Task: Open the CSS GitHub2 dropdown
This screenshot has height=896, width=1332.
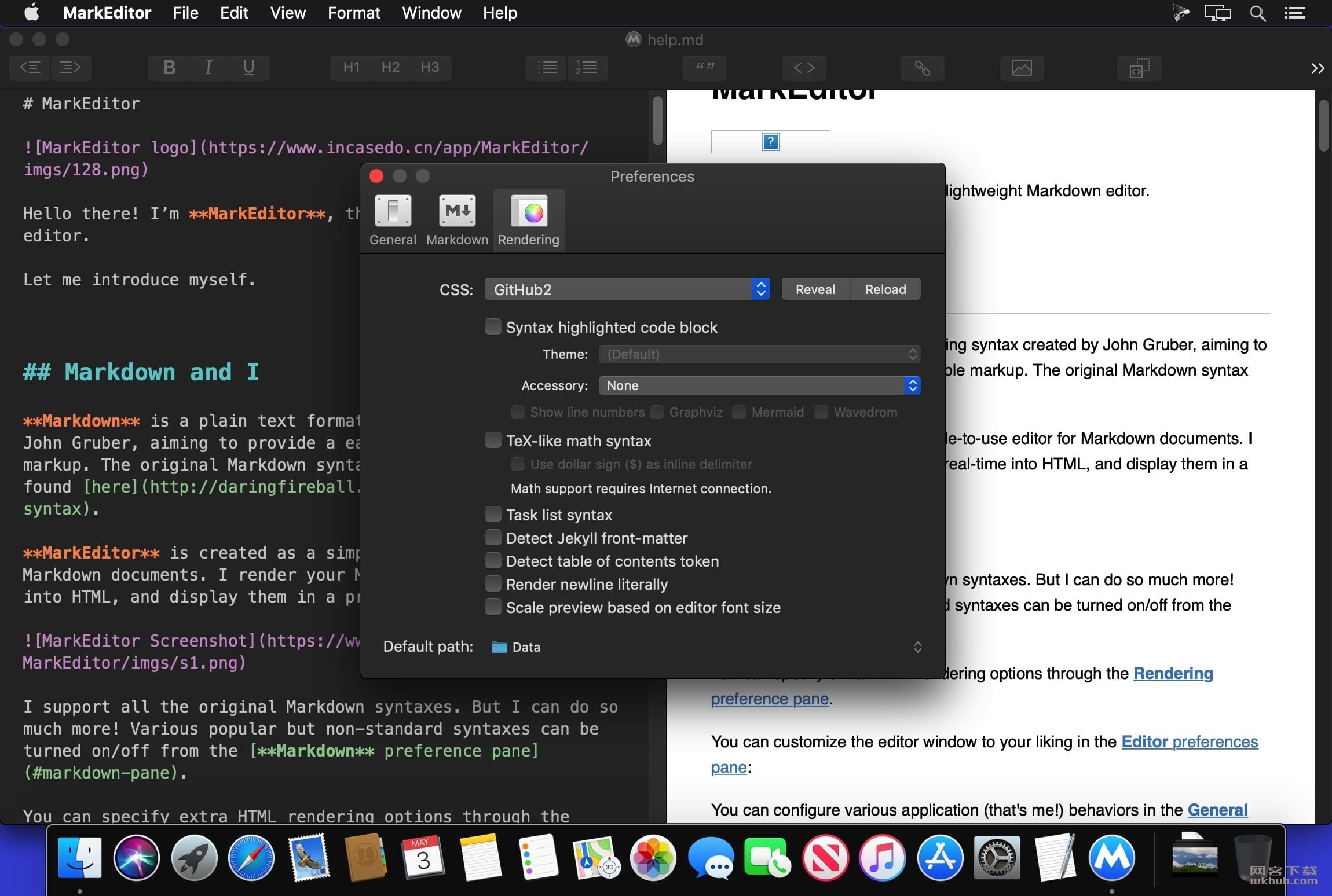Action: click(x=627, y=289)
